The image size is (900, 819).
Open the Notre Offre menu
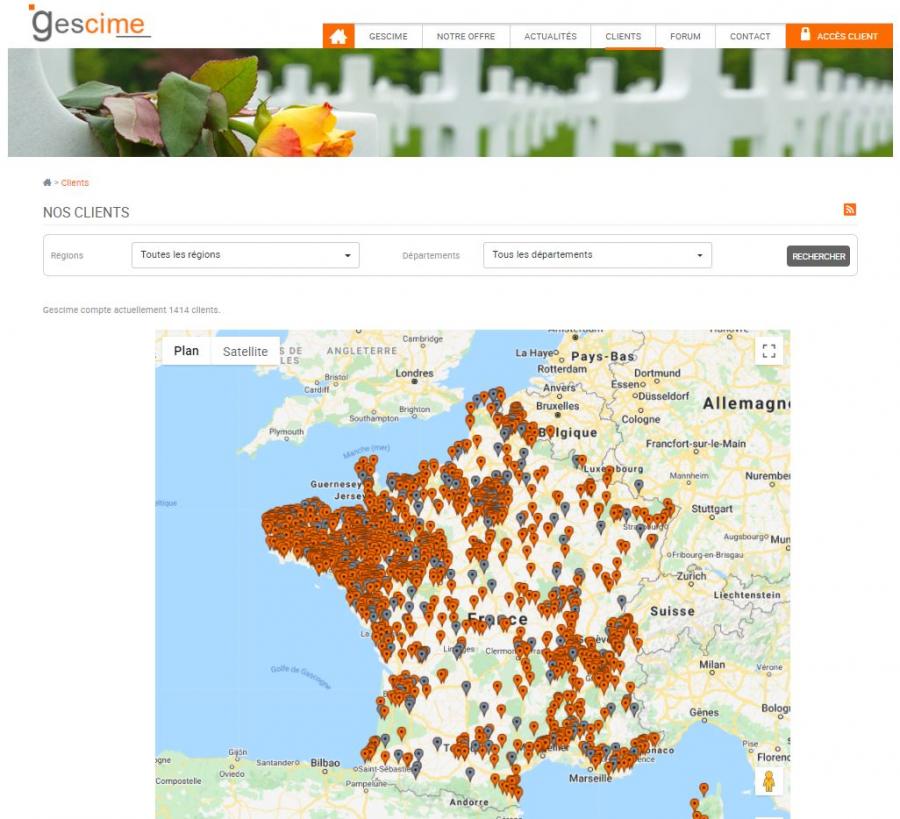click(466, 36)
